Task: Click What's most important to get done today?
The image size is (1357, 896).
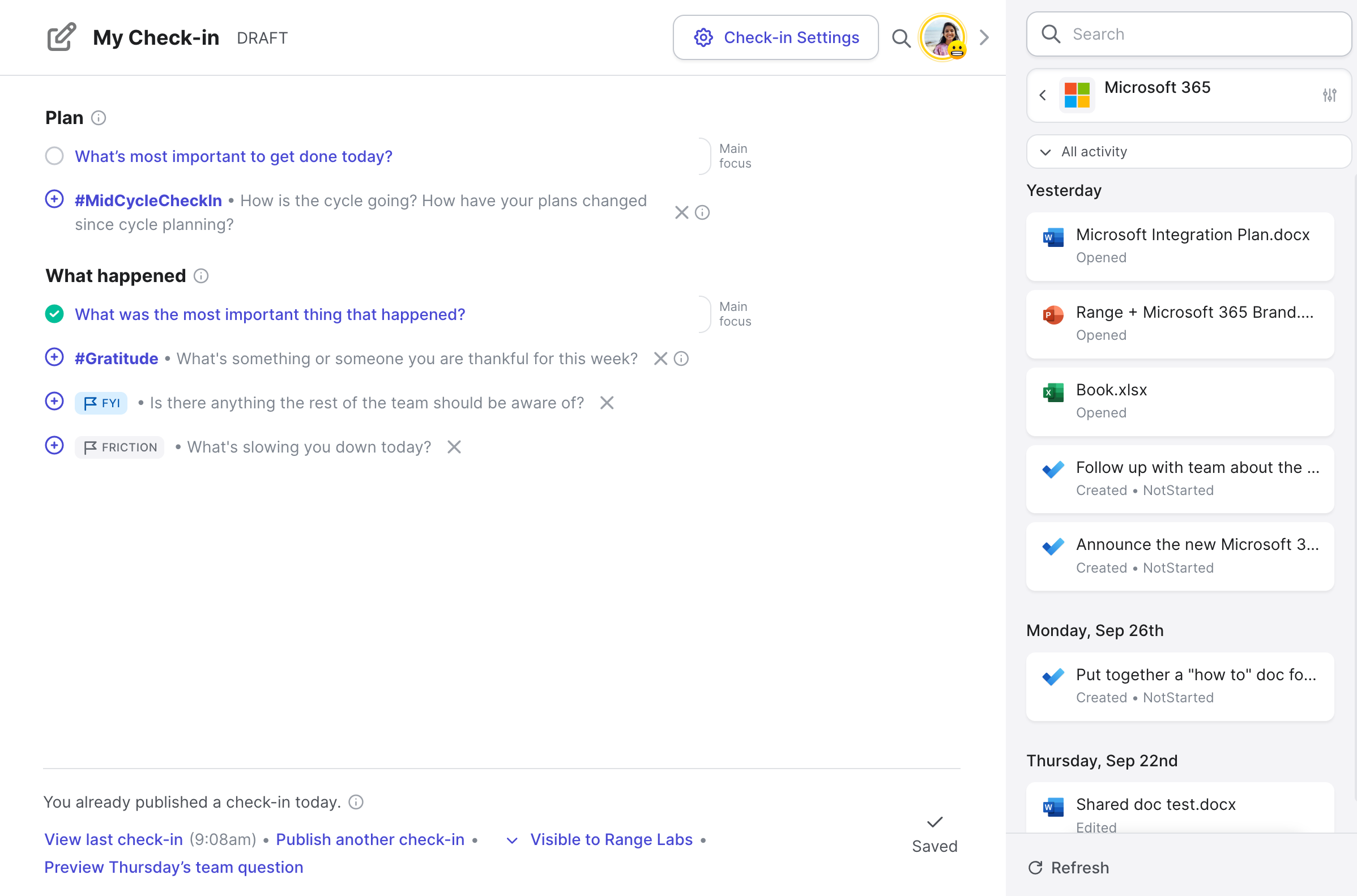Action: click(x=234, y=156)
